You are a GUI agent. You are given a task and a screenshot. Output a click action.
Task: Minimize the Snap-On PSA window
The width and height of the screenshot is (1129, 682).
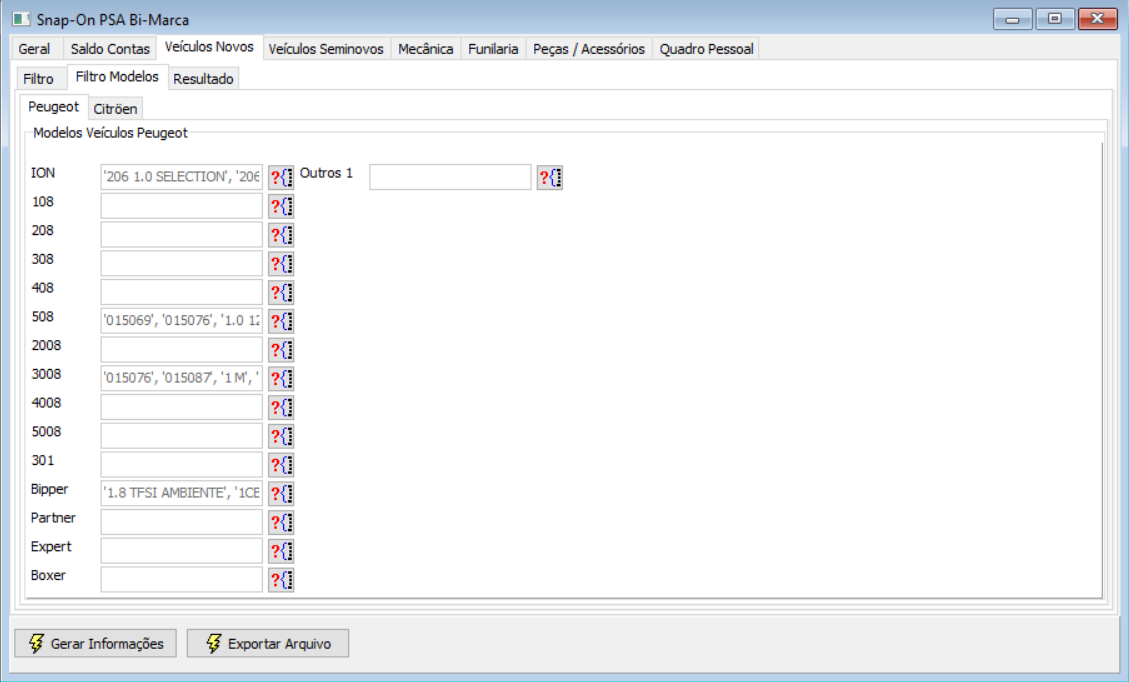1012,19
